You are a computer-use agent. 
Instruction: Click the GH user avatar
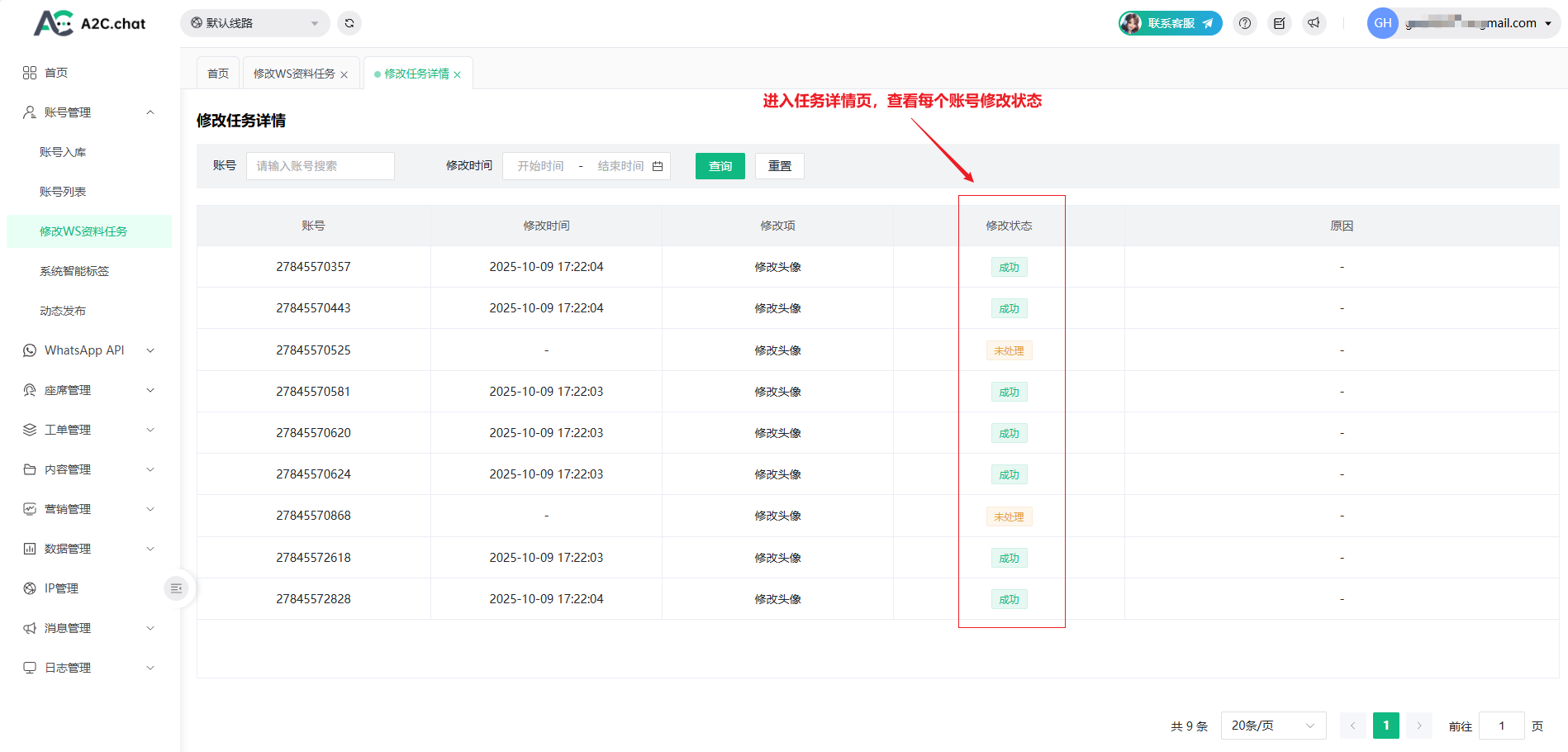click(1382, 23)
